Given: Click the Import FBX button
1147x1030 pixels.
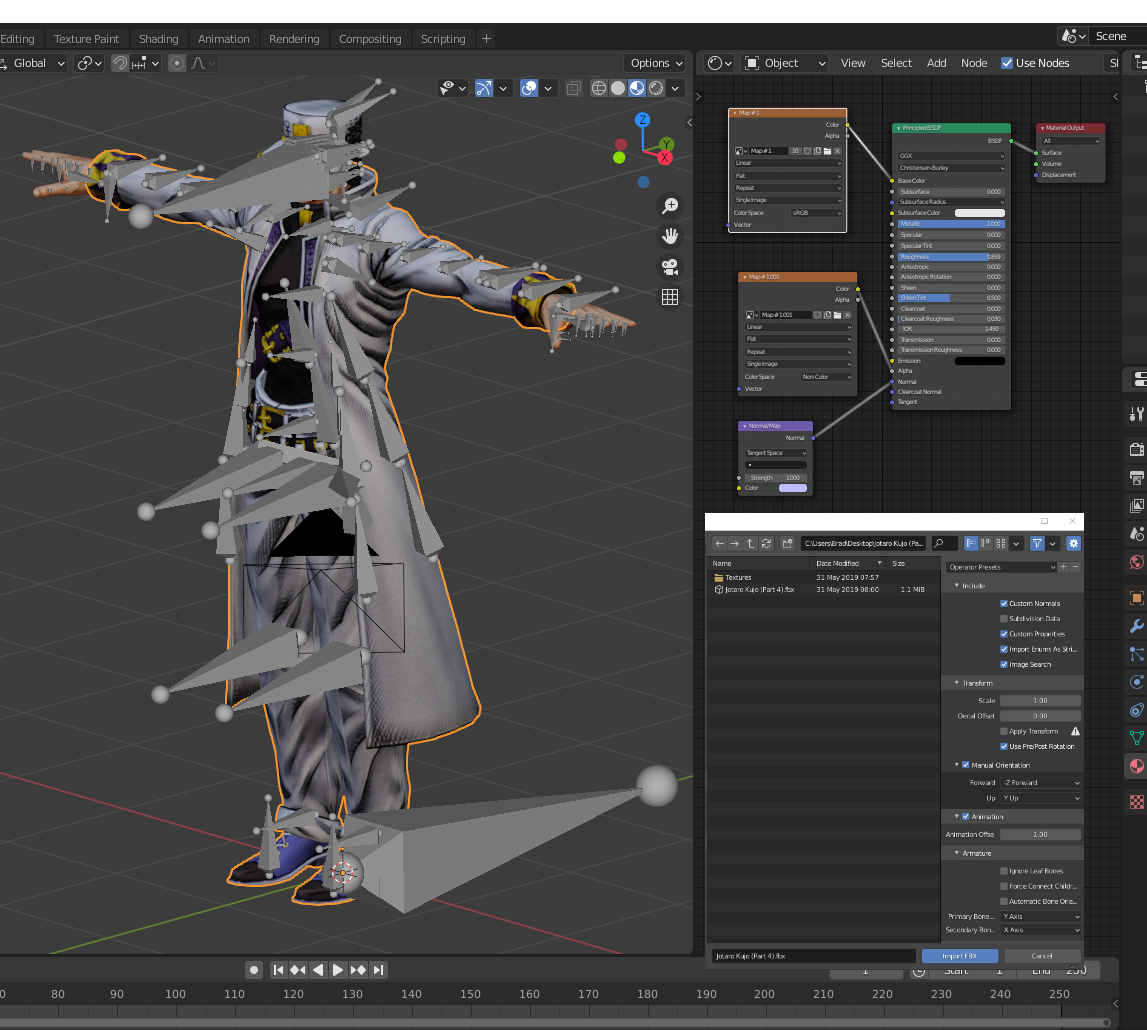Looking at the screenshot, I should tap(959, 956).
